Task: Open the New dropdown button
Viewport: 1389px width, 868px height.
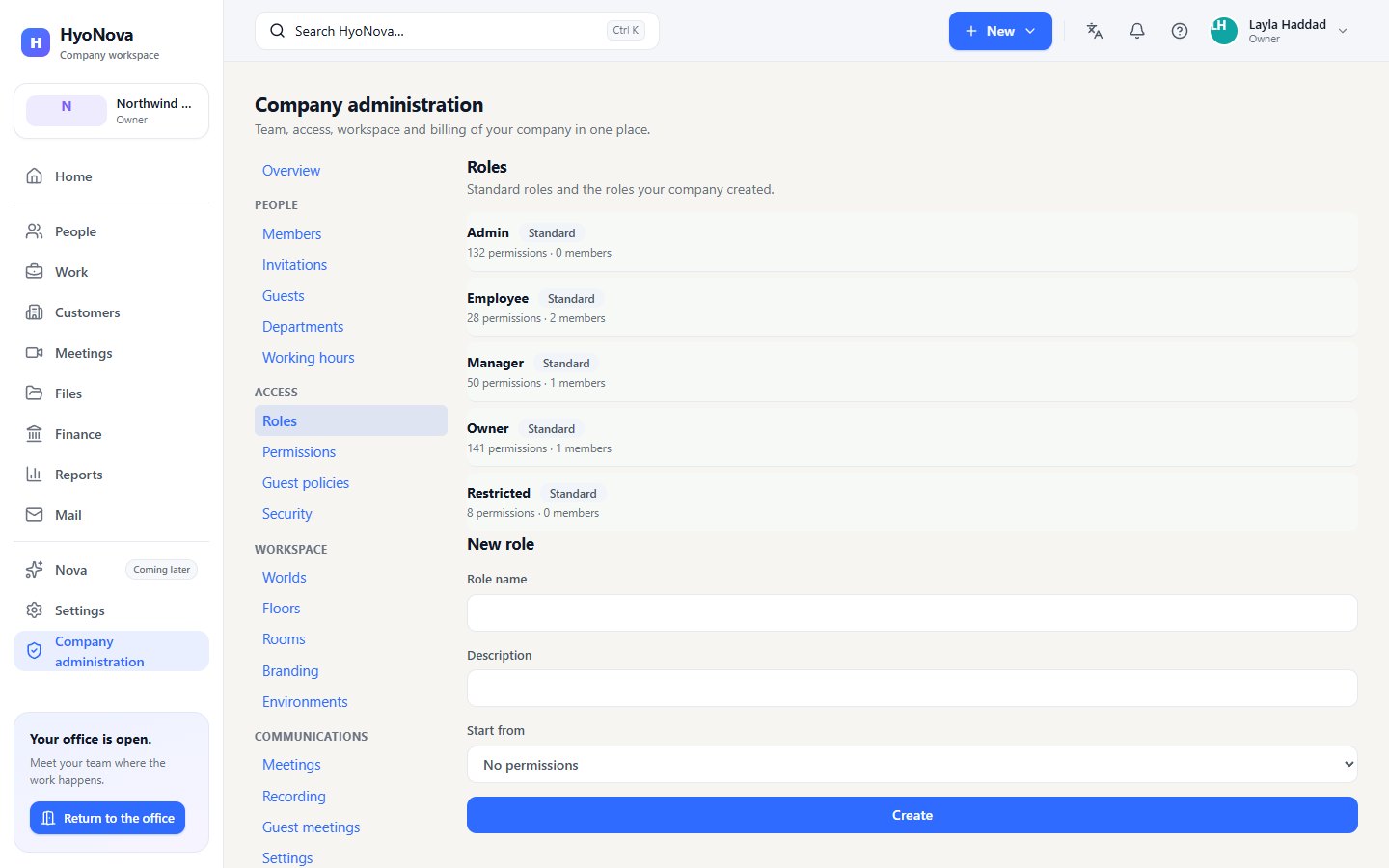Action: [1000, 31]
